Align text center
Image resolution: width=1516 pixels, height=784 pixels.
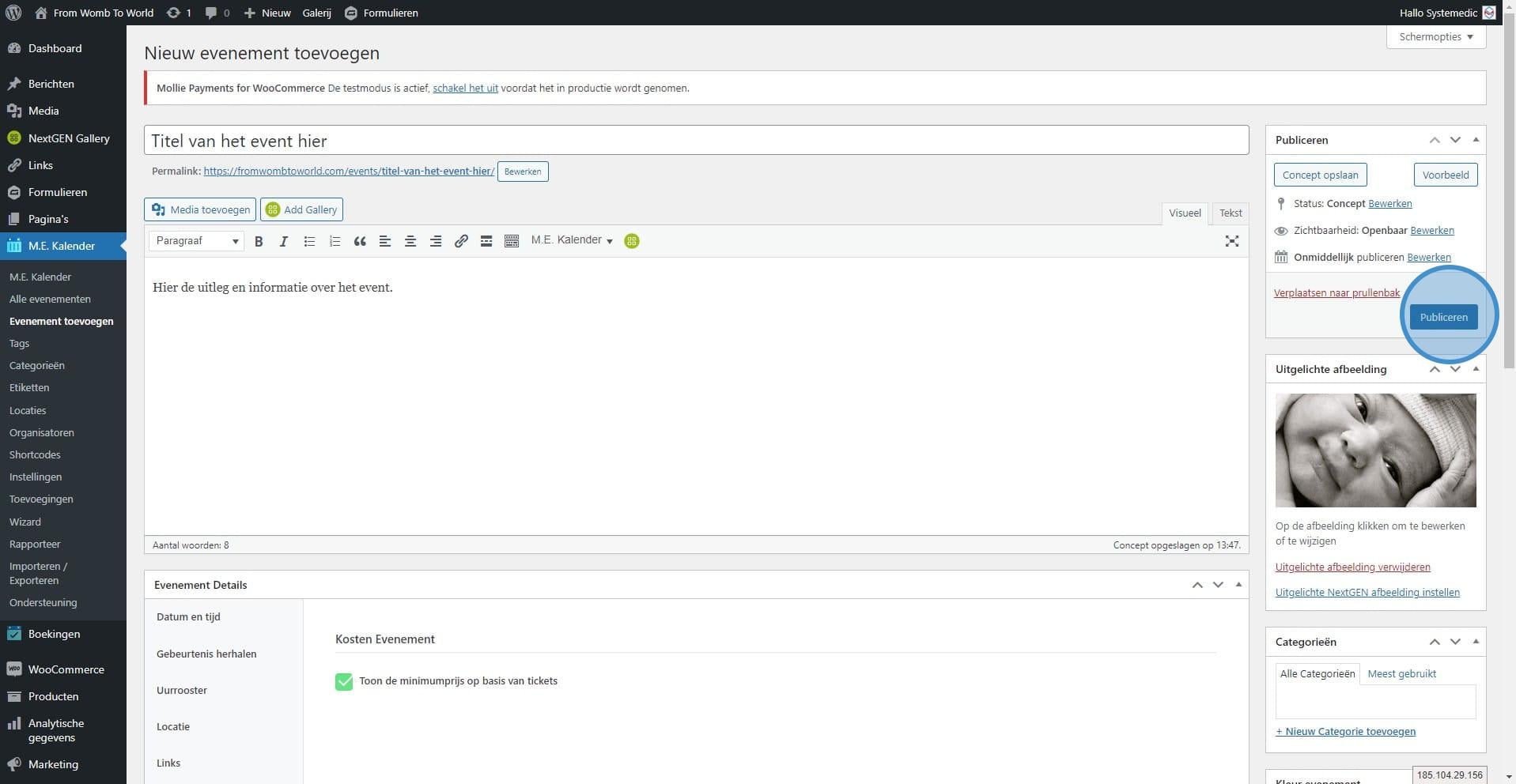tap(410, 241)
